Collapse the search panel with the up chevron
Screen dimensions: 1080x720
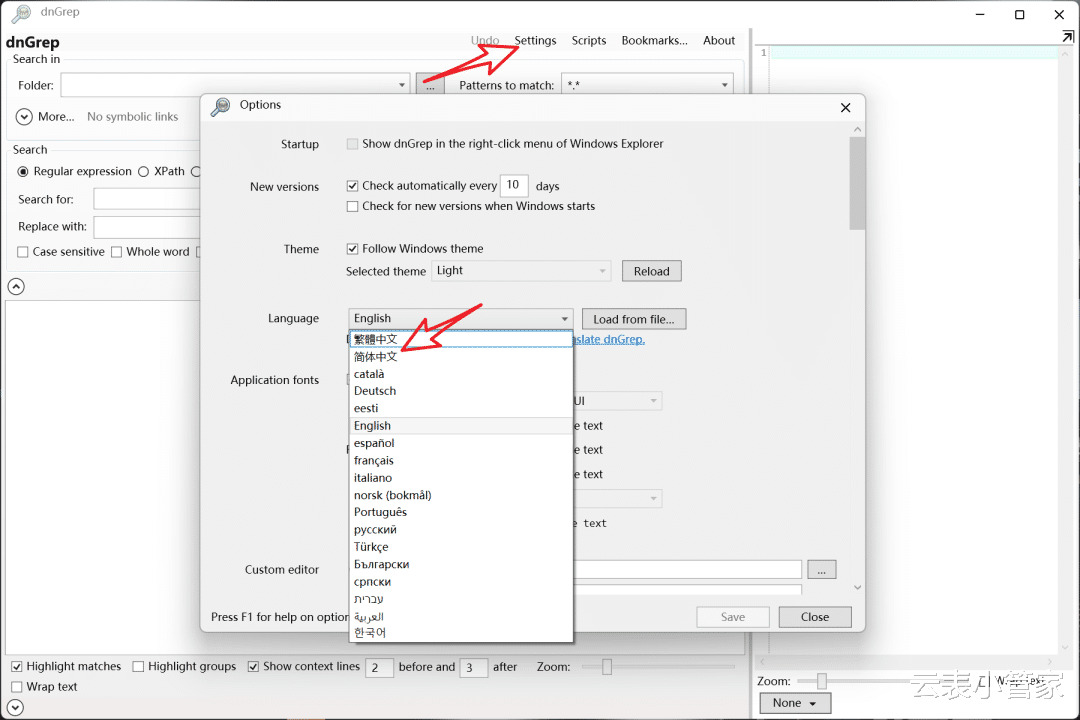pyautogui.click(x=16, y=286)
